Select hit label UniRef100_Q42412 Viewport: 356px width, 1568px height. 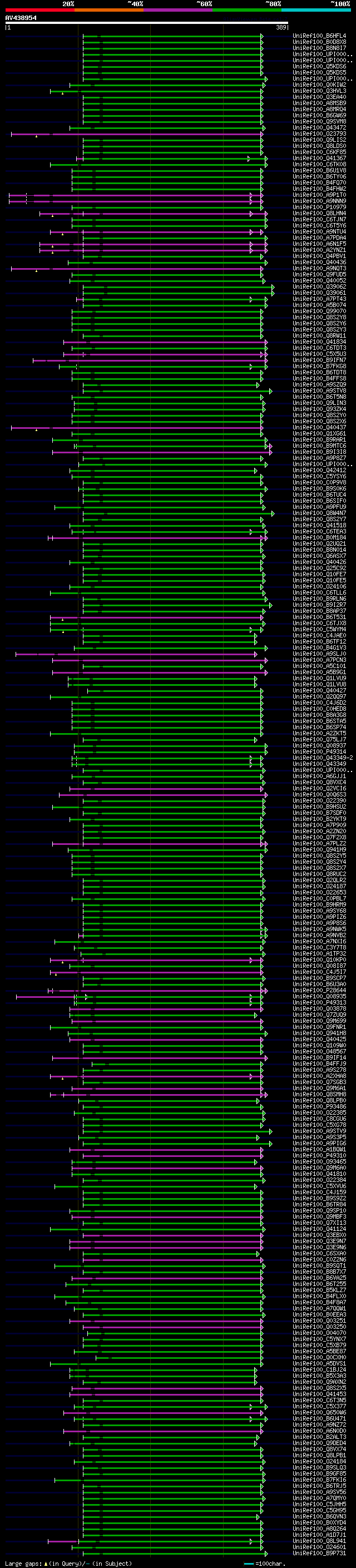point(319,471)
